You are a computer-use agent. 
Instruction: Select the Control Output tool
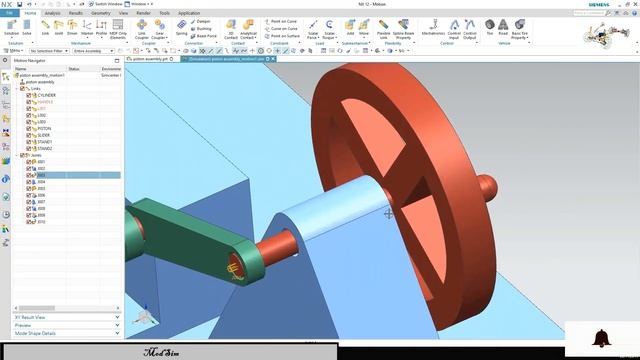470,29
